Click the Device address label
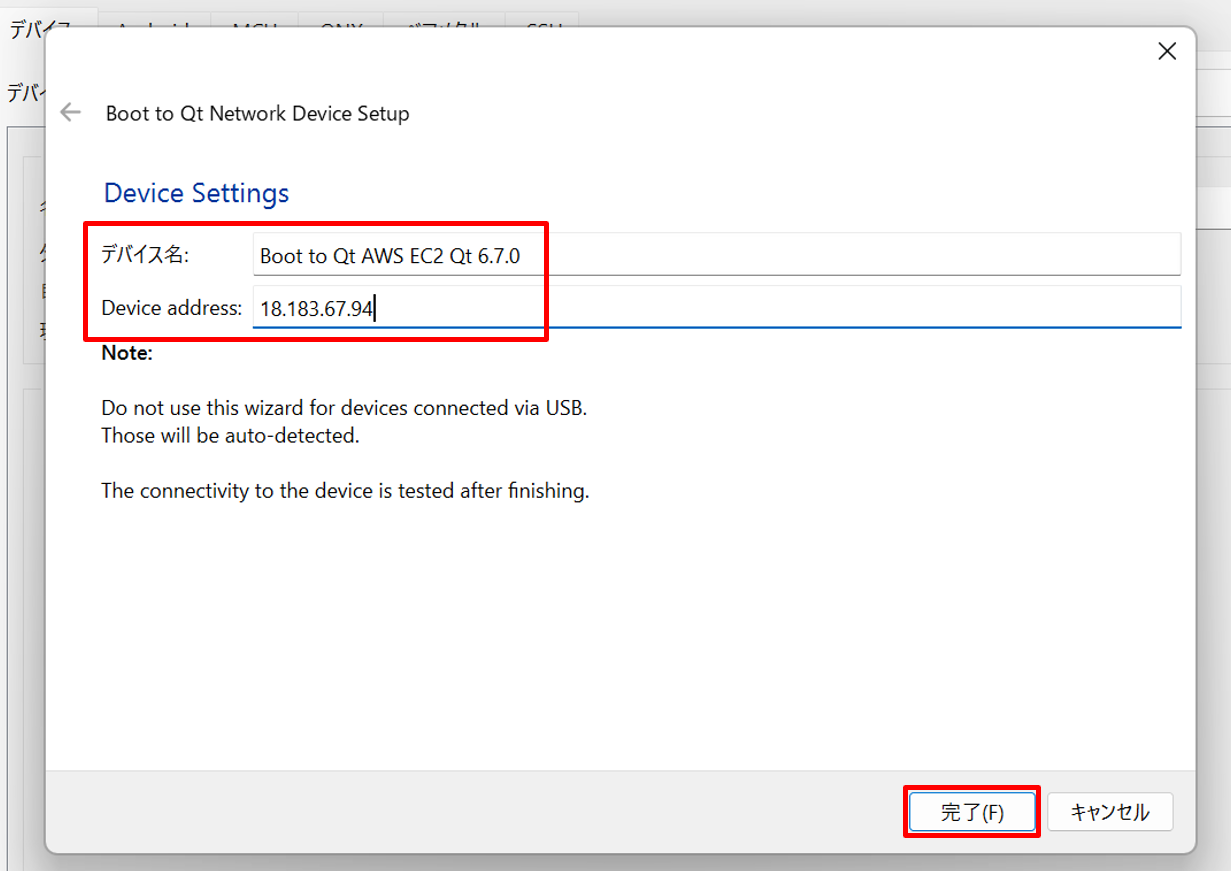 (x=171, y=308)
